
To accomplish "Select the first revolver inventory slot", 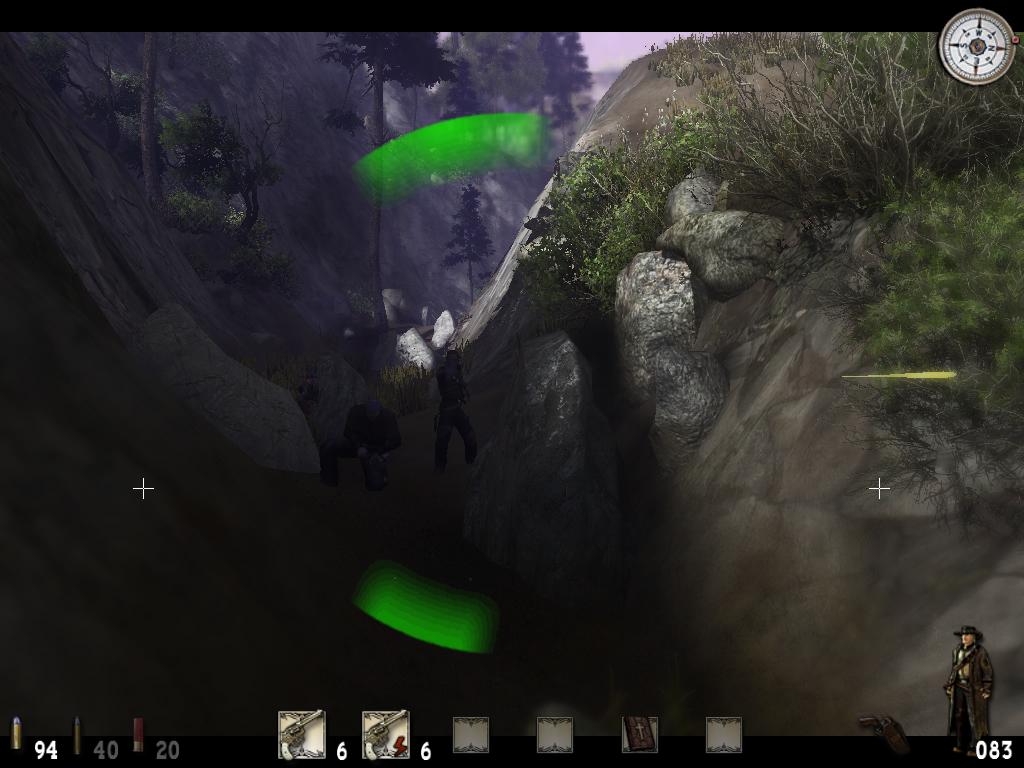I will coord(302,735).
